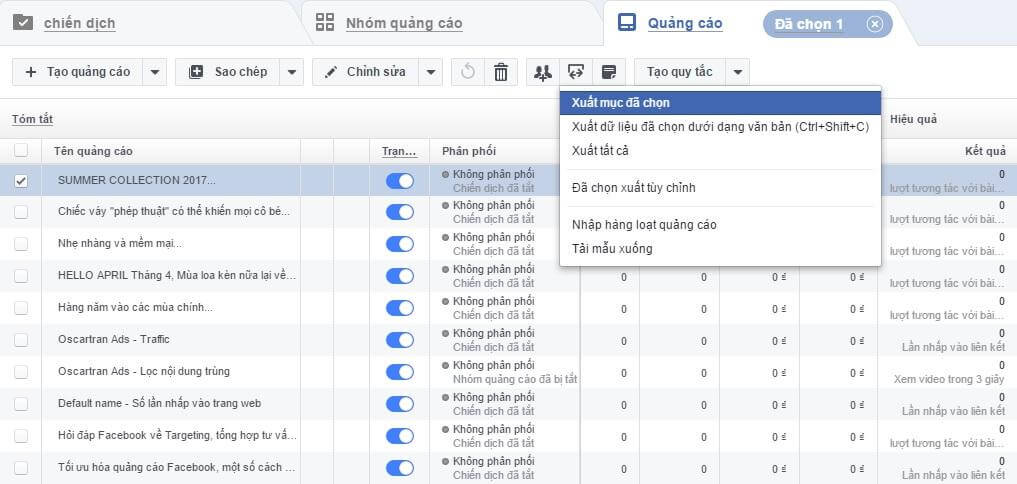
Task: Choose Xuất tất cả from the menu
Action: pyautogui.click(x=720, y=151)
